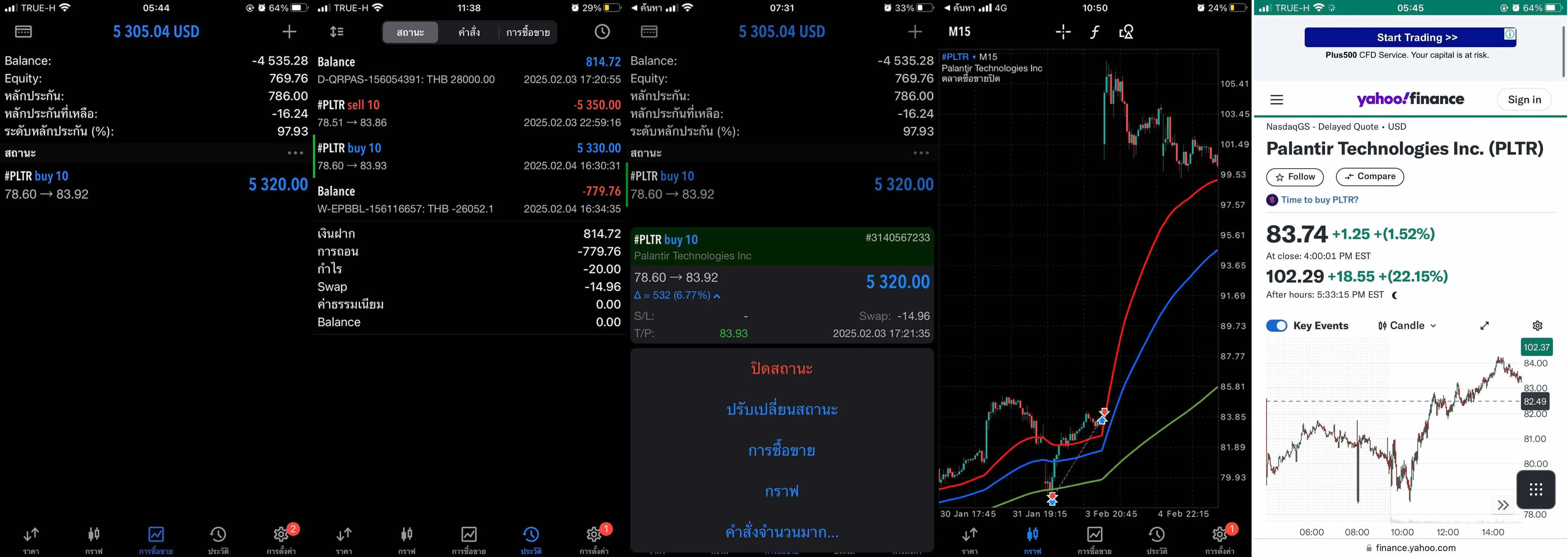Viewport: 1568px width, 557px height.
Task: Open the accounts card icon in the 05:44 screen
Action: click(23, 32)
